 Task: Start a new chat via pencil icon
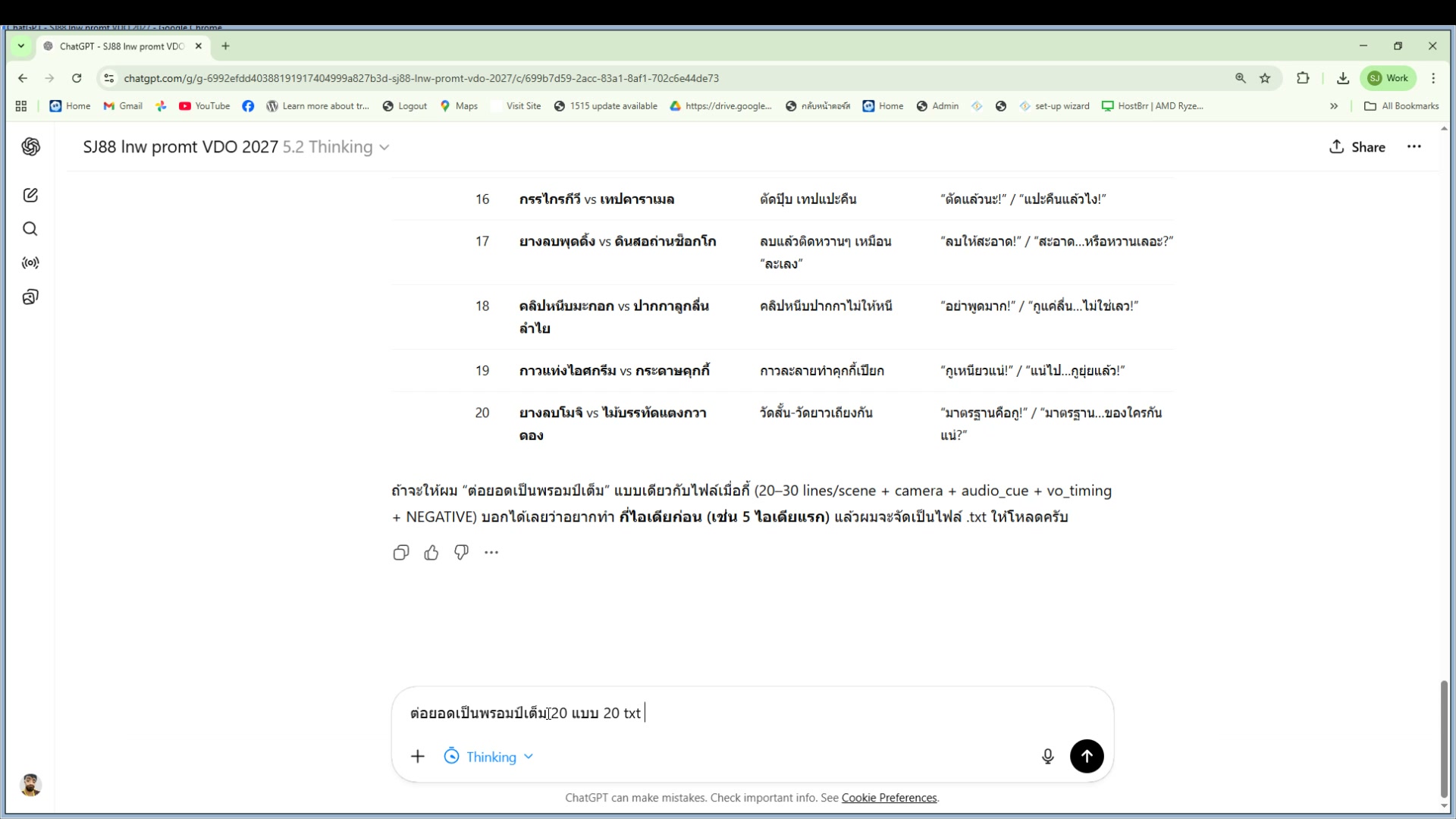click(x=30, y=196)
